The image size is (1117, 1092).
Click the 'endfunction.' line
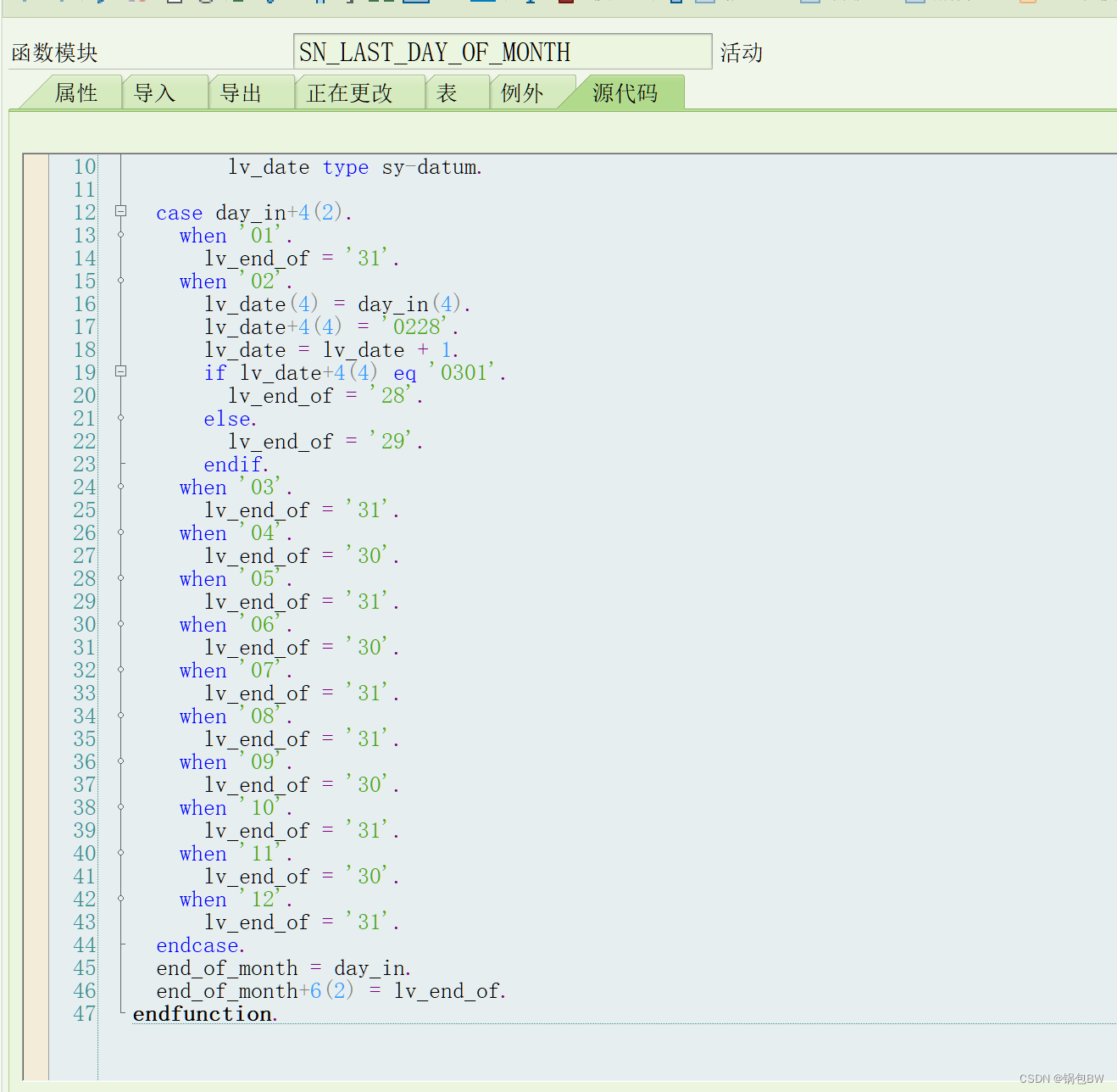pyautogui.click(x=206, y=1014)
